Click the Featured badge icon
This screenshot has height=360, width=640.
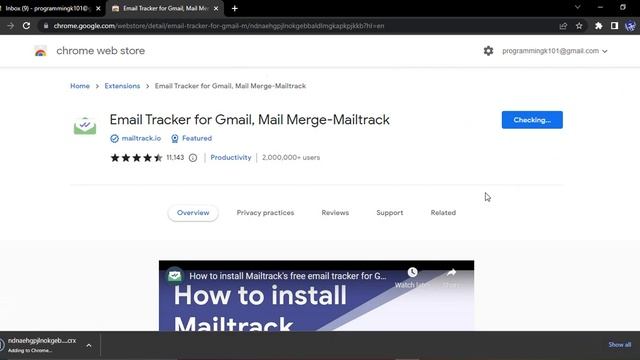175,139
